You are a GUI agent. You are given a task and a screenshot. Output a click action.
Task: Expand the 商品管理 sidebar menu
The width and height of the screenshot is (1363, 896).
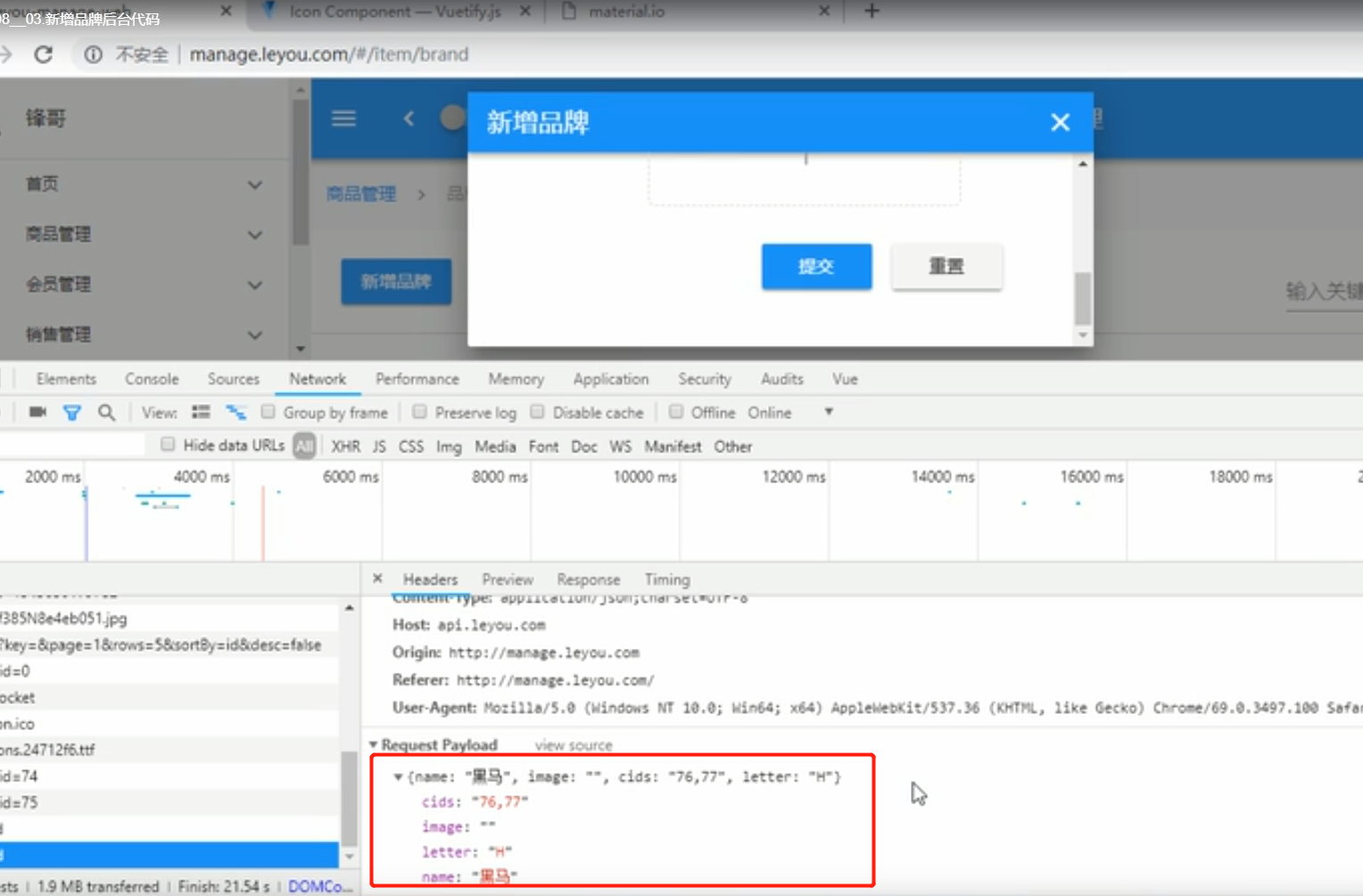coord(143,234)
